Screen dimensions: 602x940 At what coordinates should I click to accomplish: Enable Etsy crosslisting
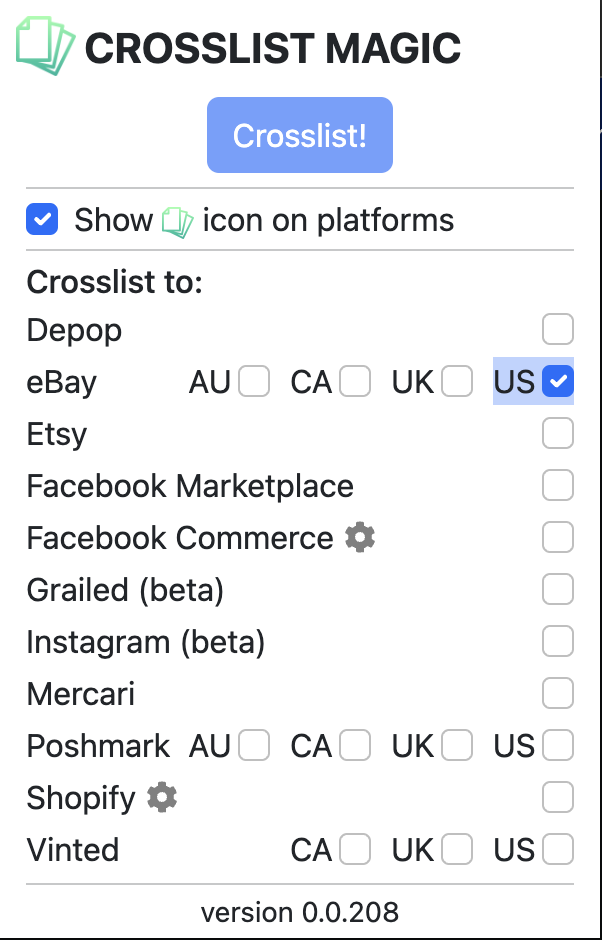[557, 433]
